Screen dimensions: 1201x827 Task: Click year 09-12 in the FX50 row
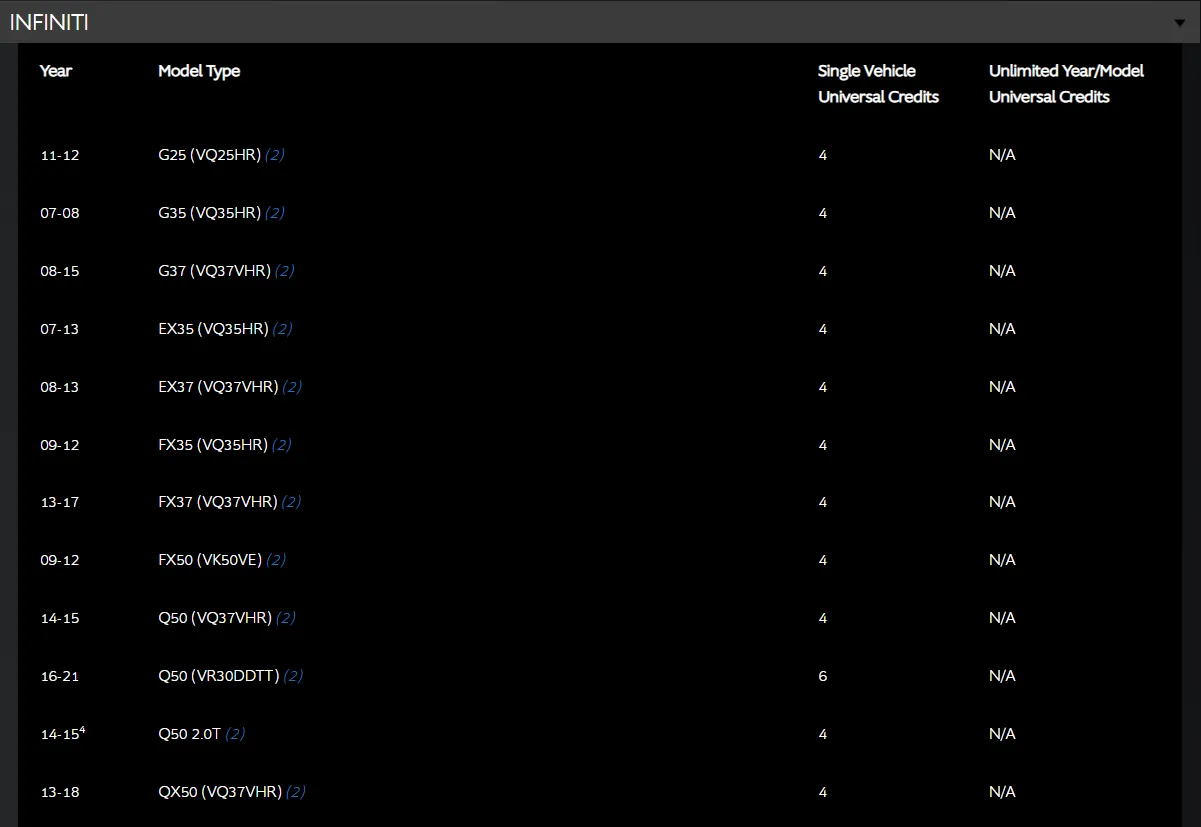point(60,561)
